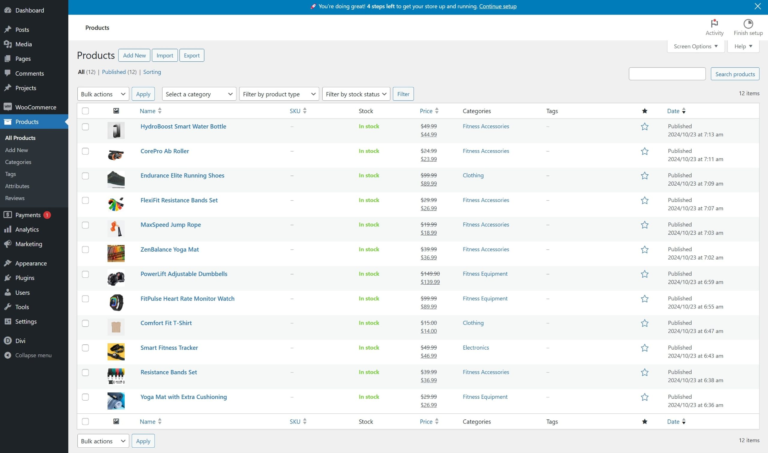This screenshot has height=453, width=768.
Task: Click the Plugins sidebar icon
Action: point(8,278)
